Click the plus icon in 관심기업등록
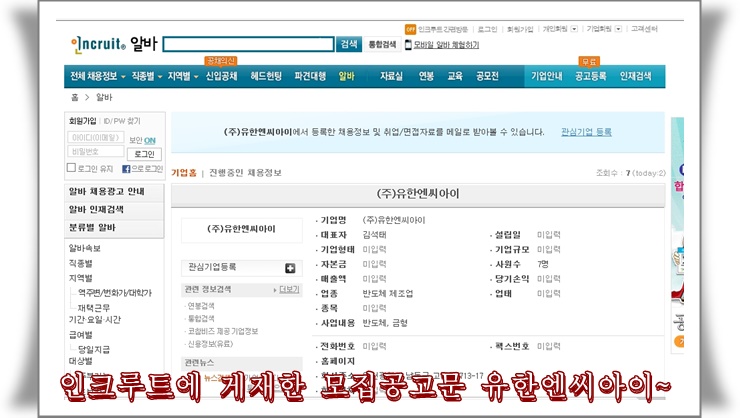Viewport: 740px width, 418px height. tap(290, 268)
